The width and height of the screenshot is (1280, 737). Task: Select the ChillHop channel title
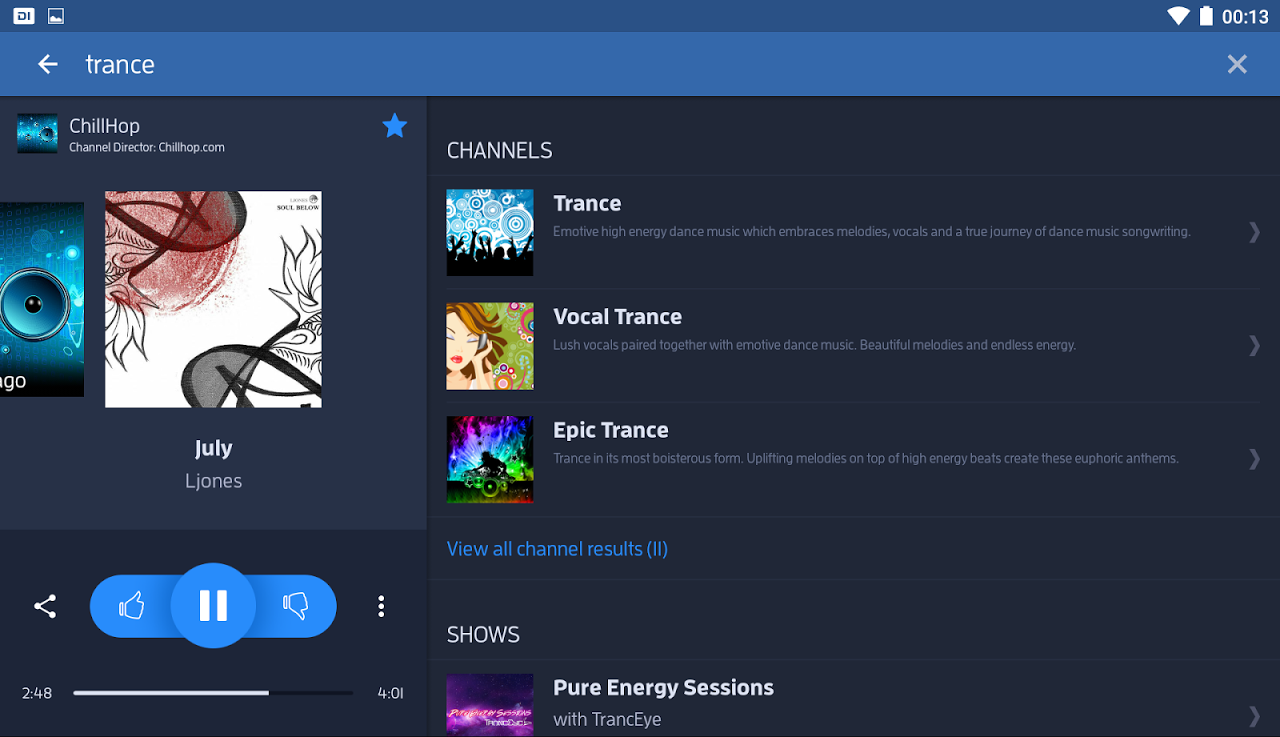pos(104,126)
